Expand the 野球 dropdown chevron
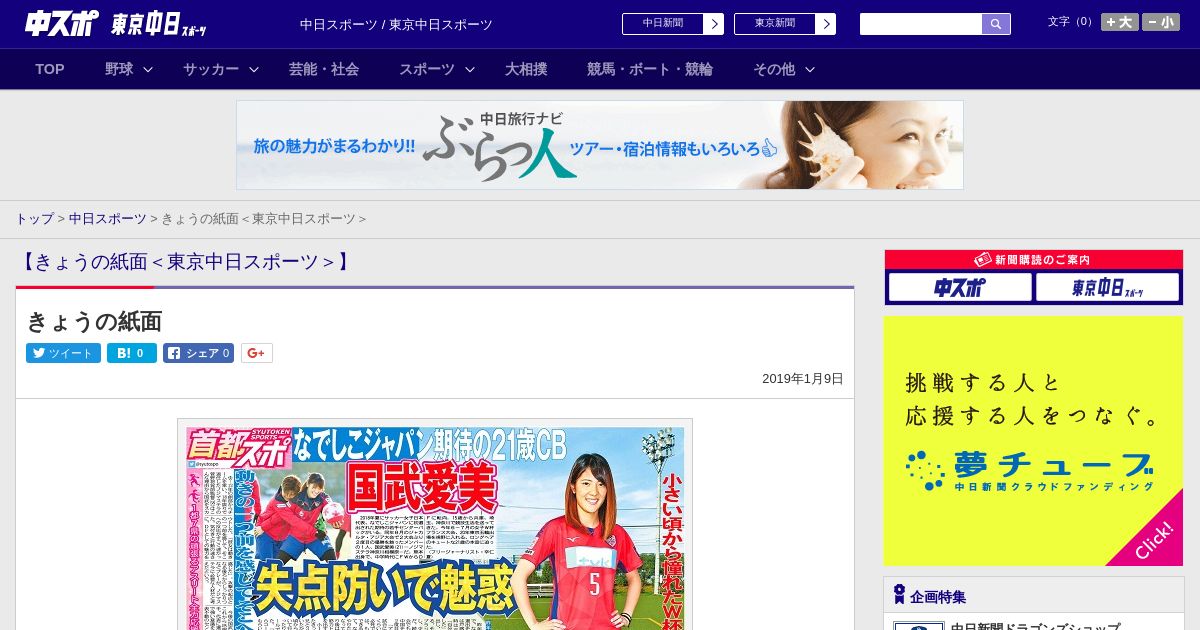The image size is (1200, 630). [x=148, y=69]
